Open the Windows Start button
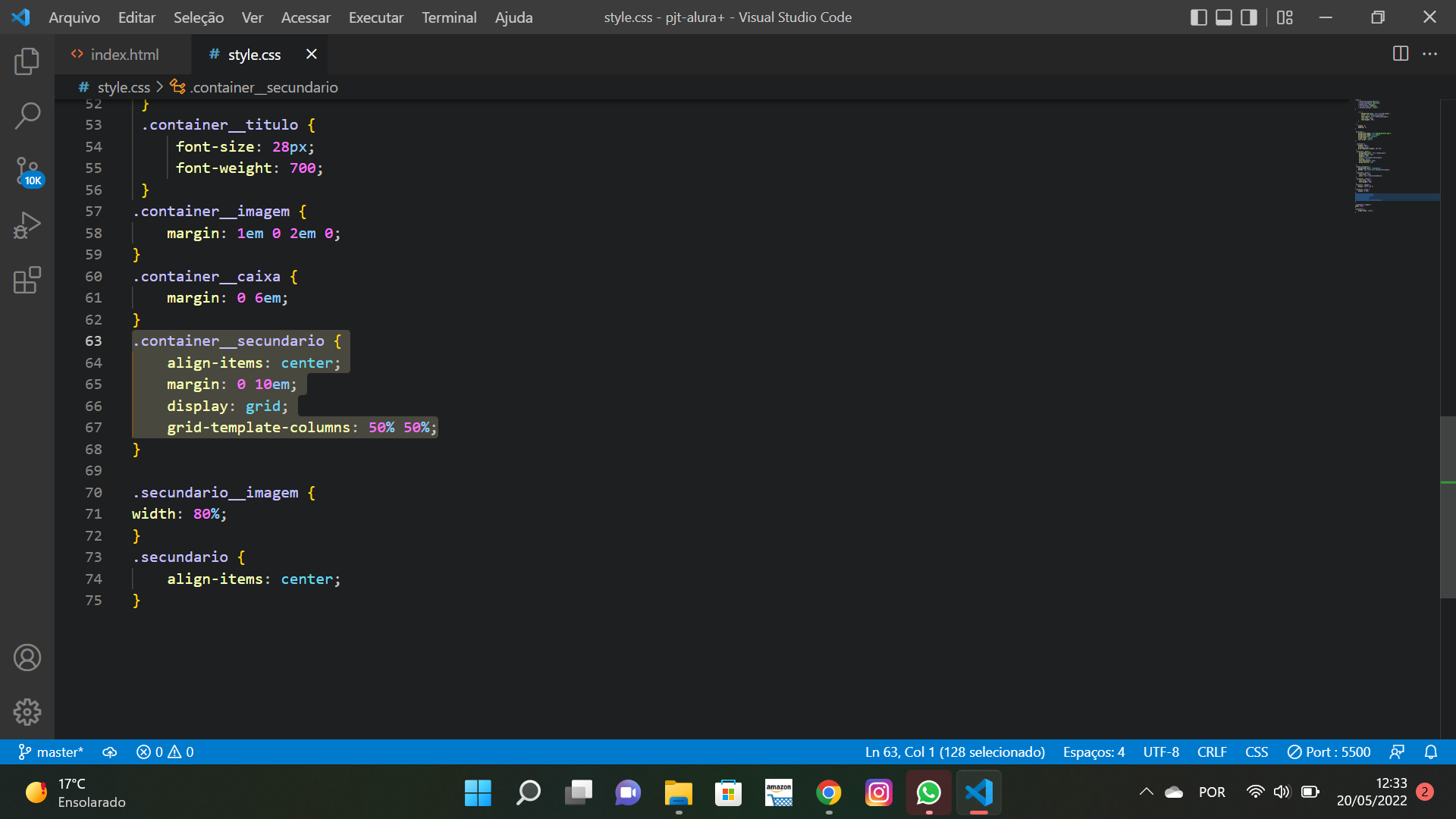This screenshot has width=1456, height=819. (478, 793)
